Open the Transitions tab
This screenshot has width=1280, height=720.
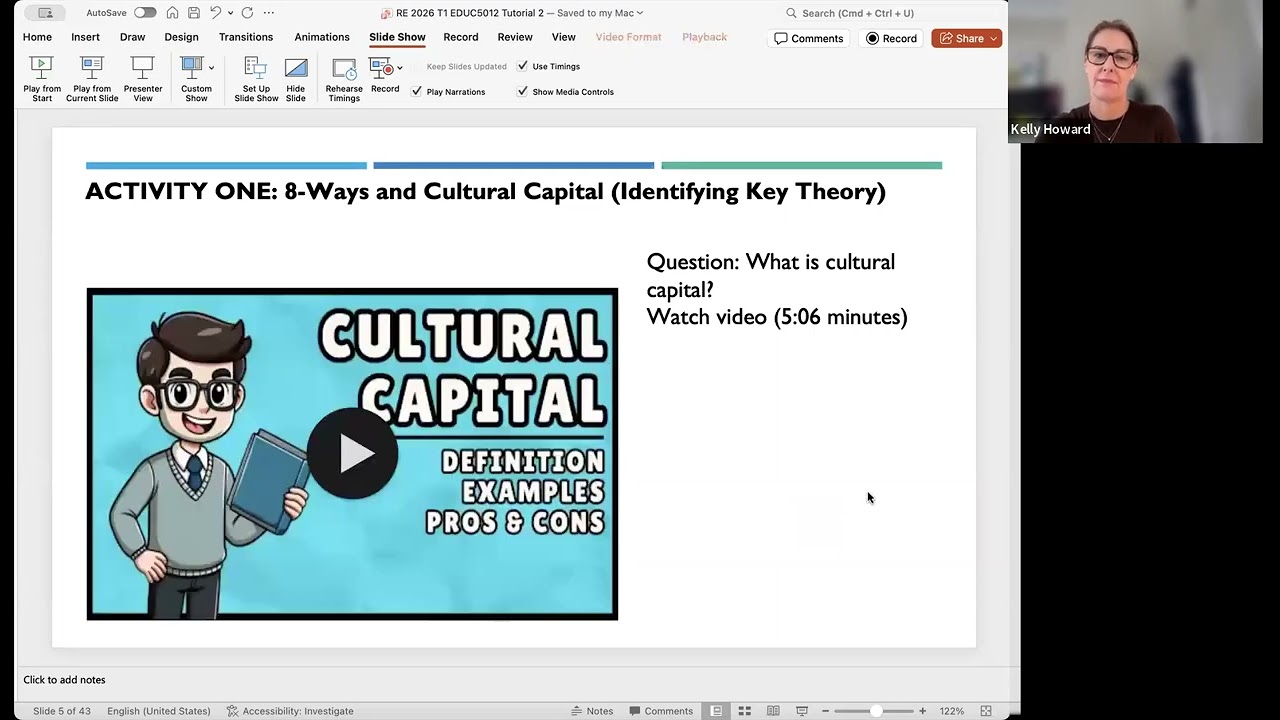(246, 37)
